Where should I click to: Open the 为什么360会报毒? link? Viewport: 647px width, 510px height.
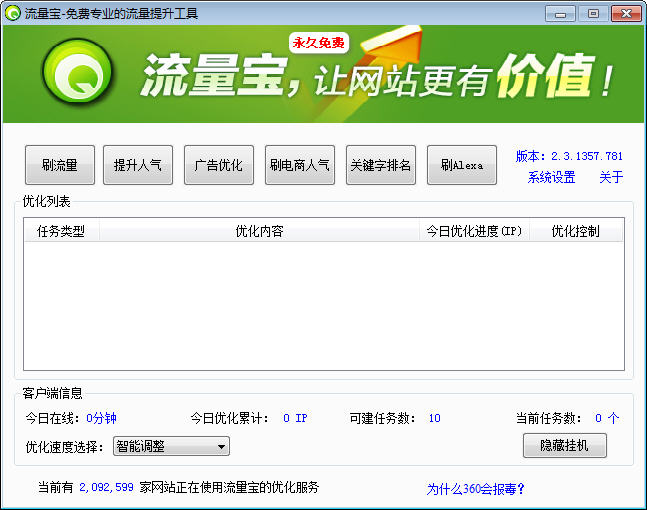[x=475, y=489]
